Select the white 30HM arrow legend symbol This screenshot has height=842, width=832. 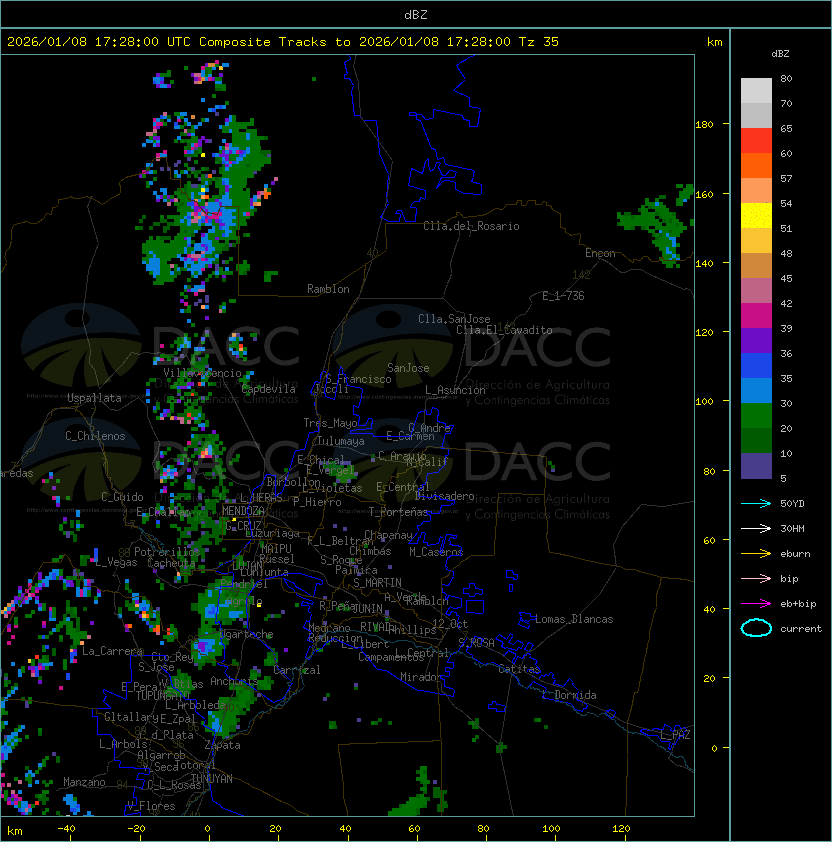[756, 528]
